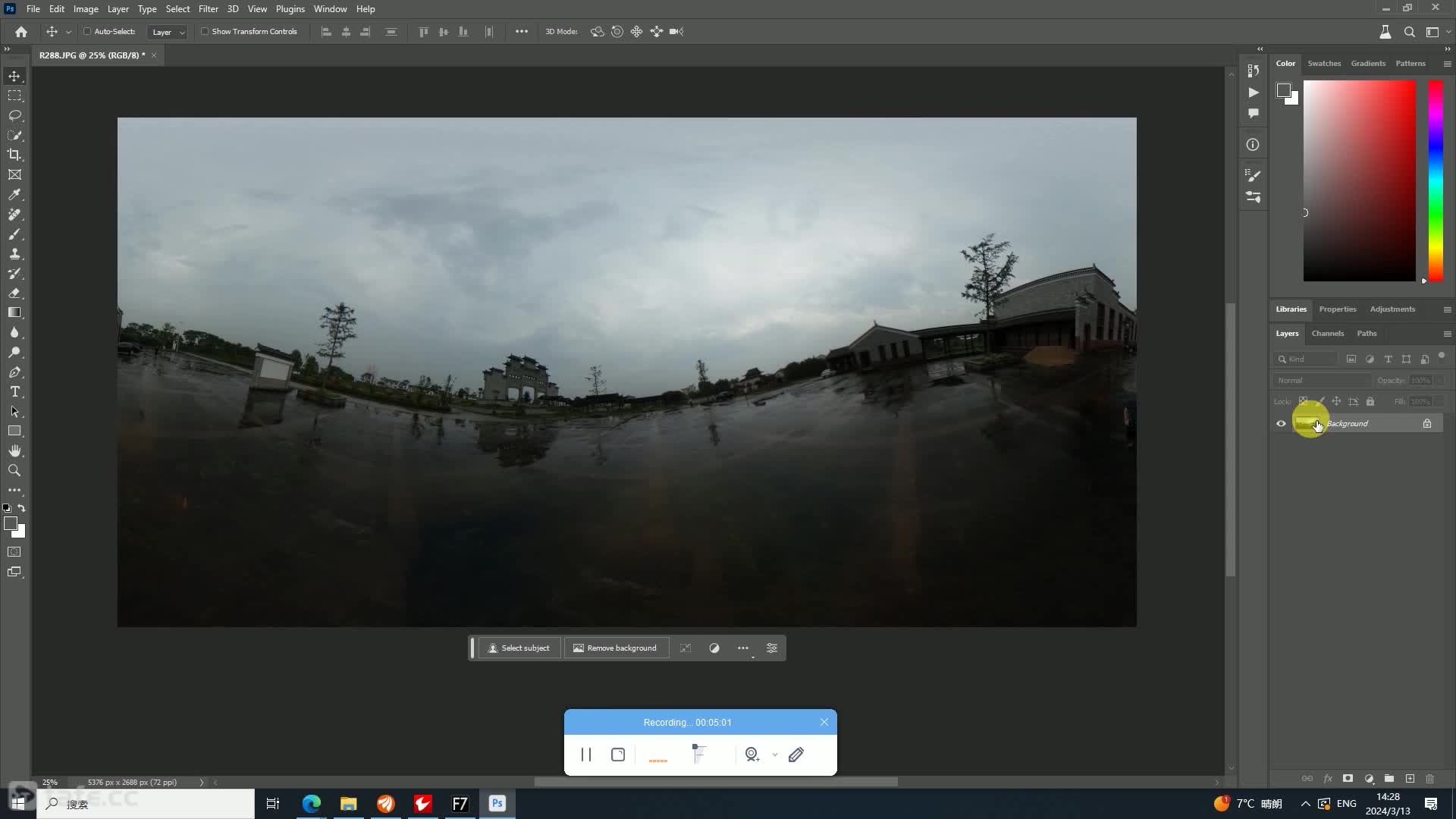Click the color field picker square

[x=1359, y=180]
